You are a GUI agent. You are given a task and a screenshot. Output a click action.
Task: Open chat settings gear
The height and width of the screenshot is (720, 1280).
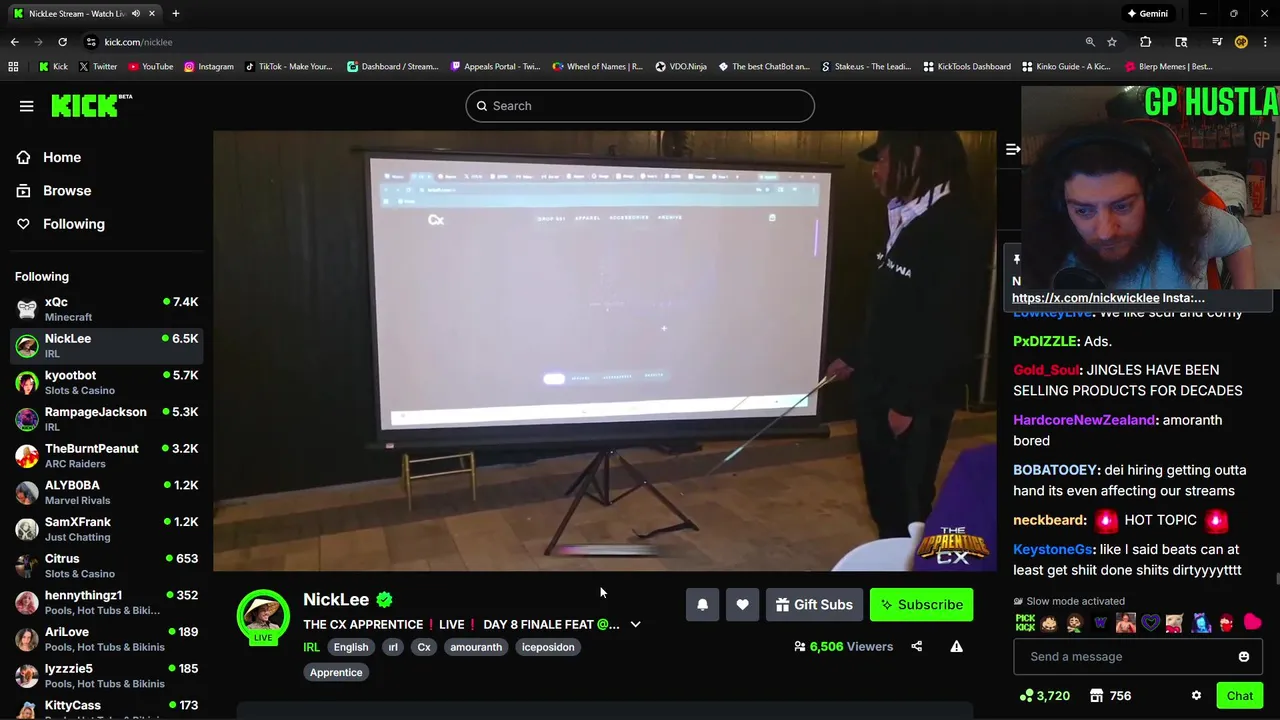(x=1196, y=696)
